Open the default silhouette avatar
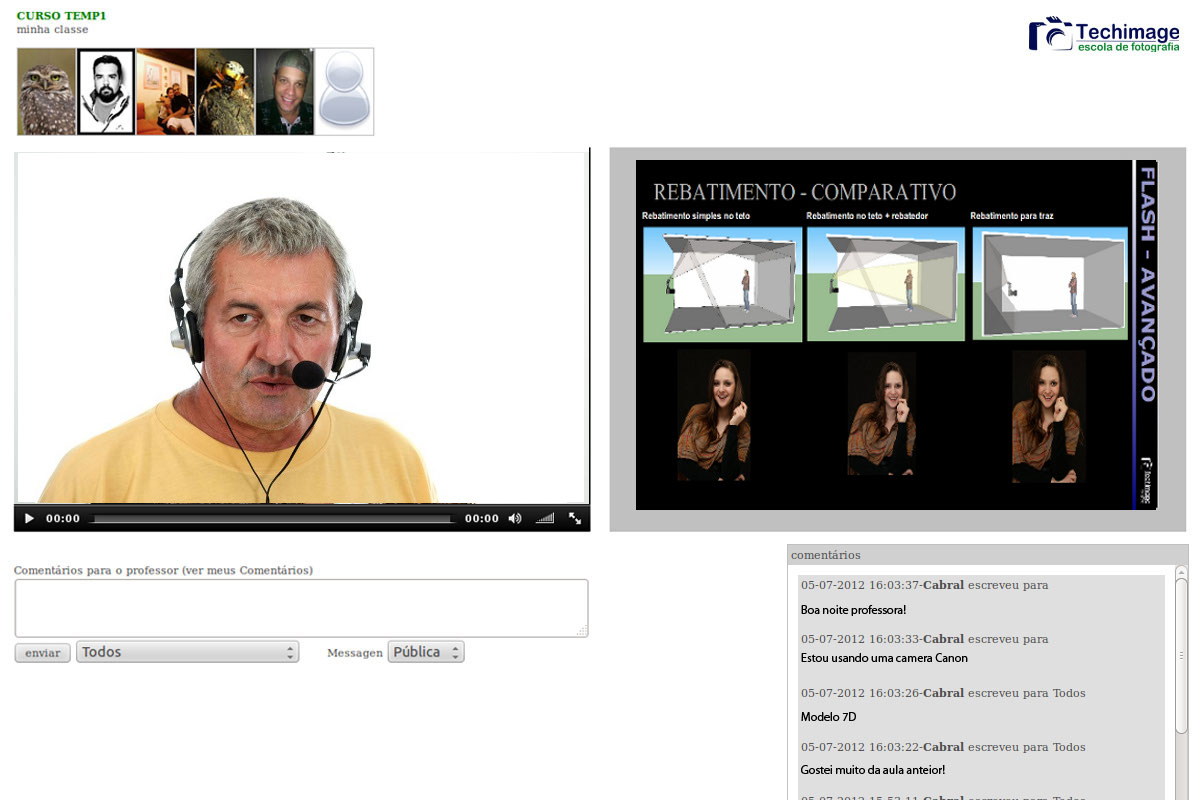 [x=344, y=91]
